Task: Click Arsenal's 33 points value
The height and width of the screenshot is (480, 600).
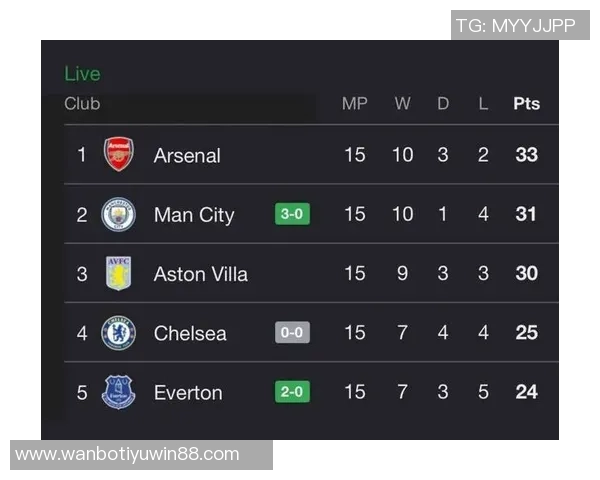Action: coord(526,155)
